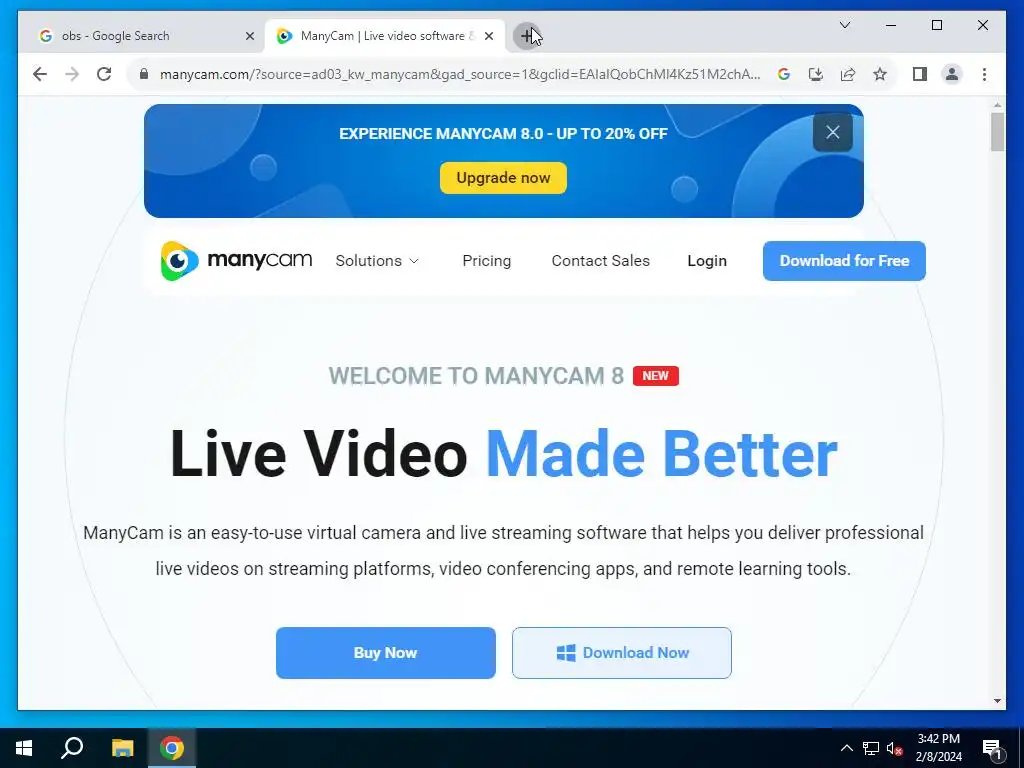The image size is (1024, 768).
Task: Open a new tab with plus button
Action: (526, 36)
